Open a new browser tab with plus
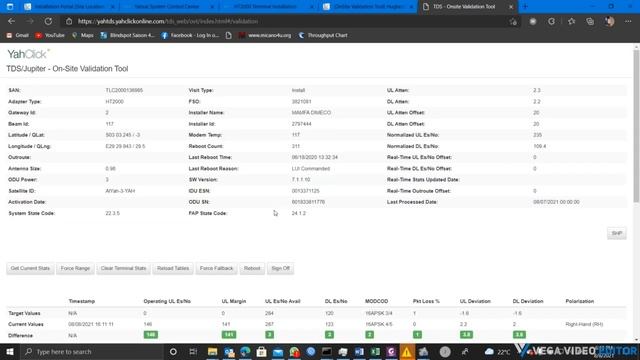The image size is (640, 360). [525, 7]
